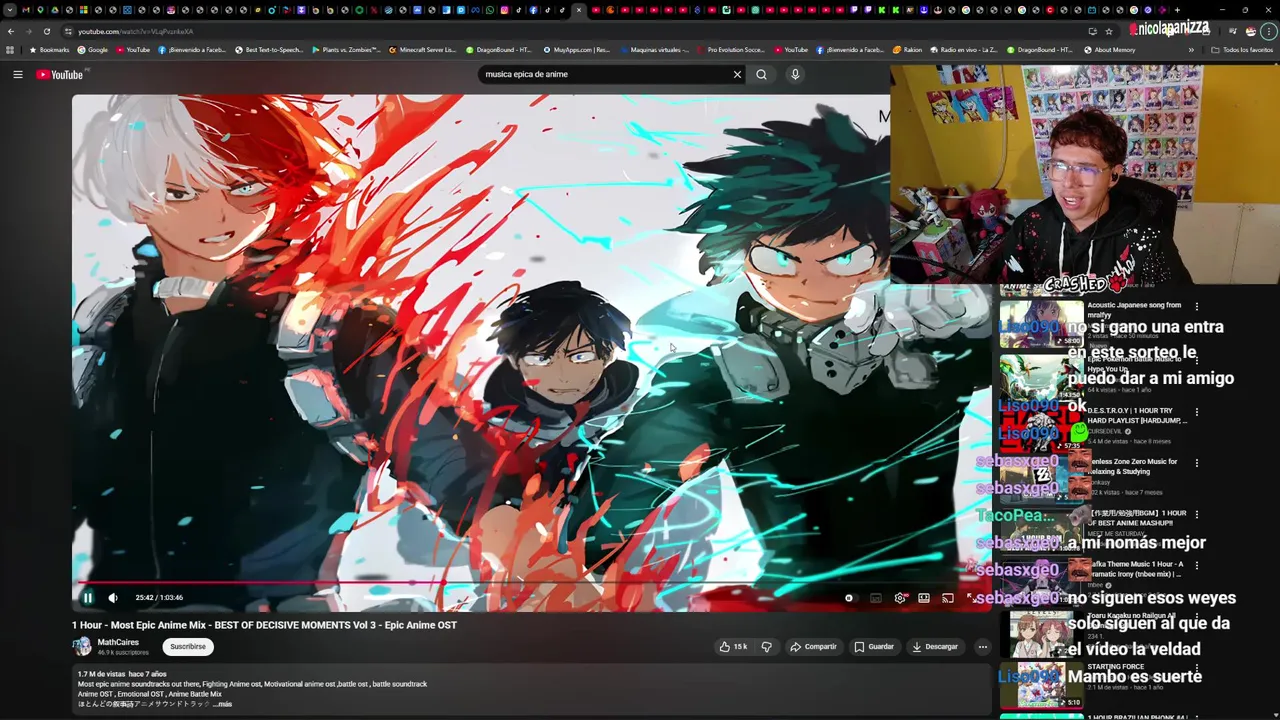Image resolution: width=1280 pixels, height=720 pixels.
Task: Open the Google apps grid in bookmarks bar
Action: (x=10, y=50)
